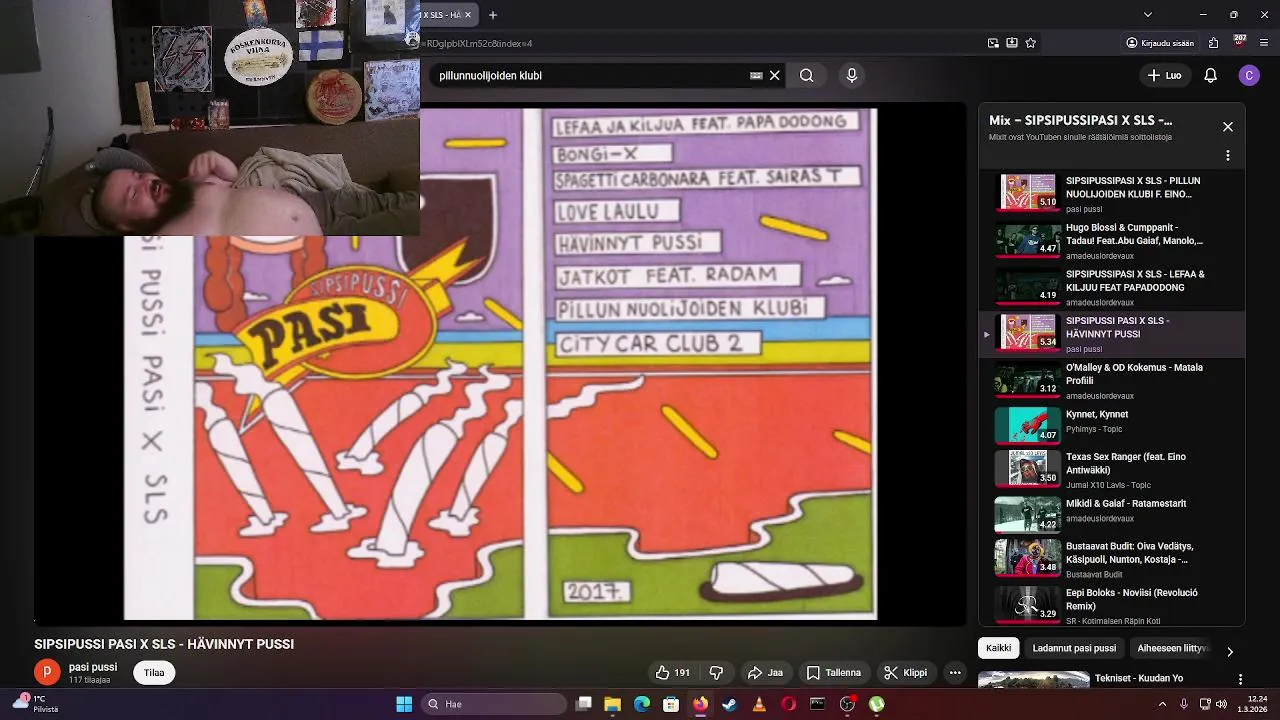
Task: Open VLC media player from taskbar
Action: [759, 704]
